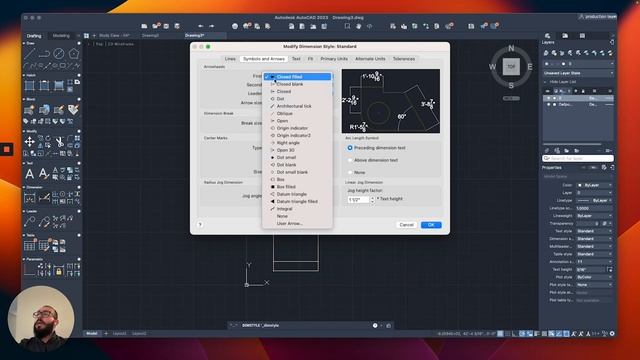Toggle visibility of Defpoints layer
Screen dimensions: 640x360
[549, 104]
